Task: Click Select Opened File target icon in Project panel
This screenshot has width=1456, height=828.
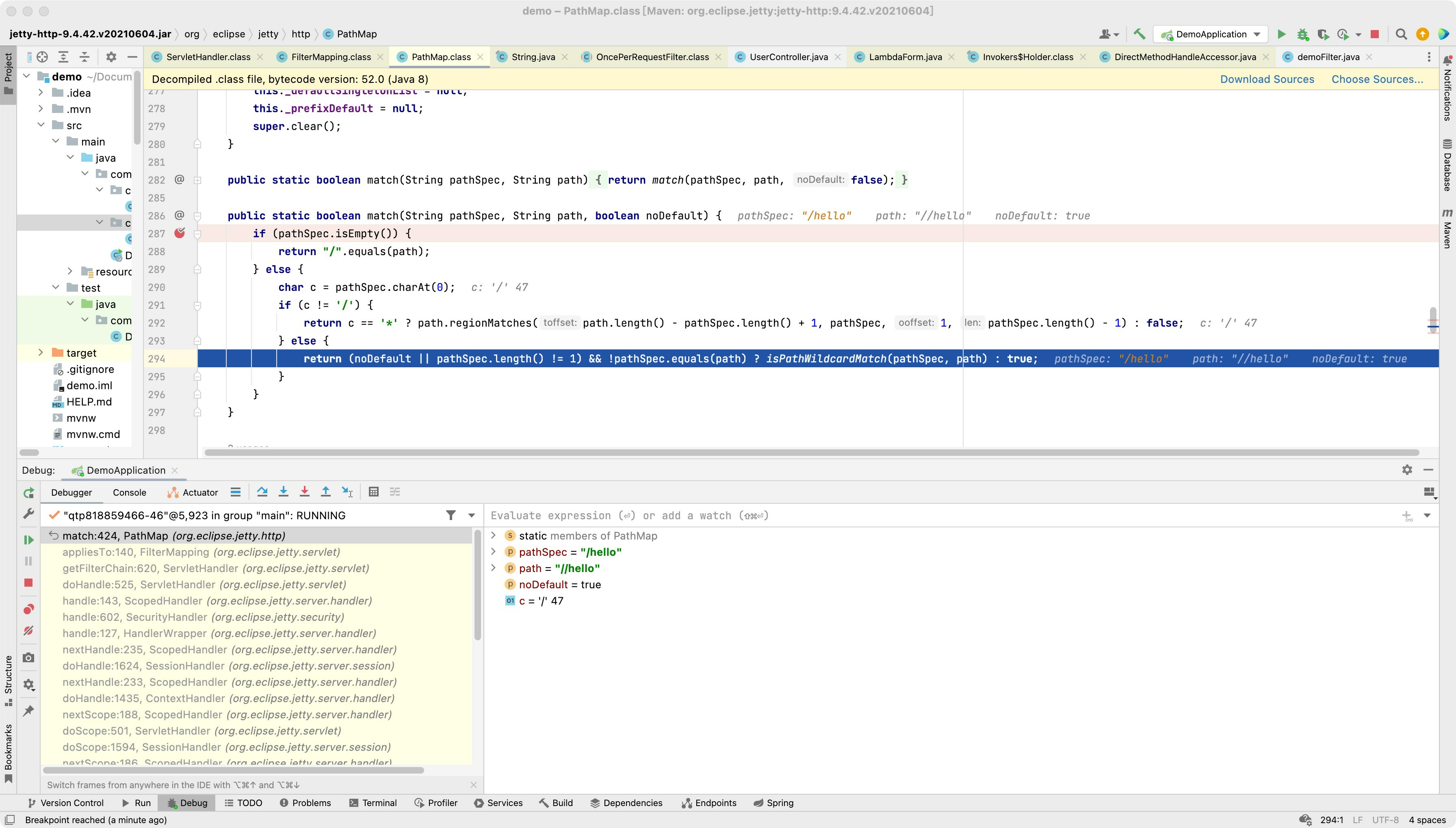Action: point(42,57)
